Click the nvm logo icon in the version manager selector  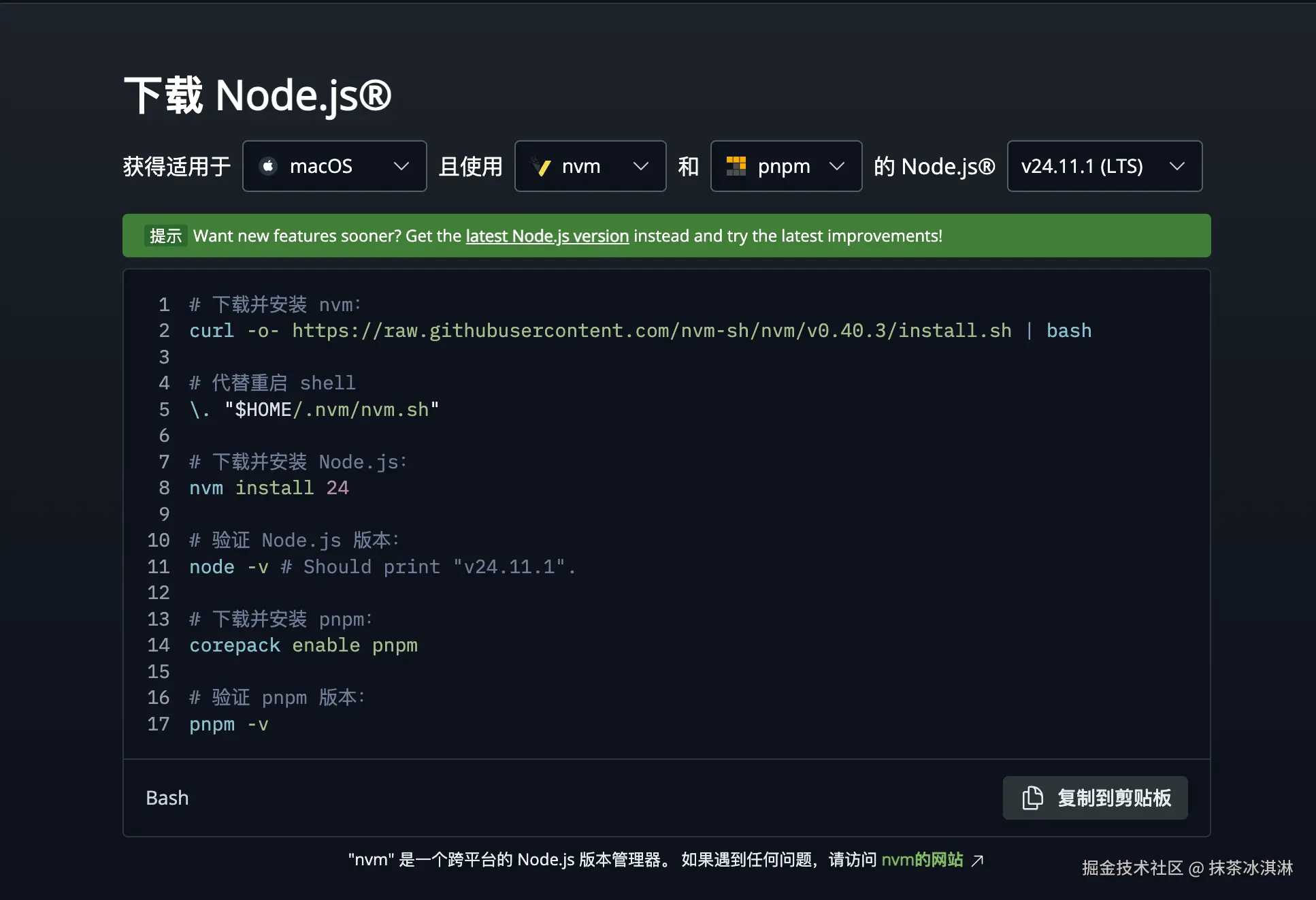(x=542, y=166)
